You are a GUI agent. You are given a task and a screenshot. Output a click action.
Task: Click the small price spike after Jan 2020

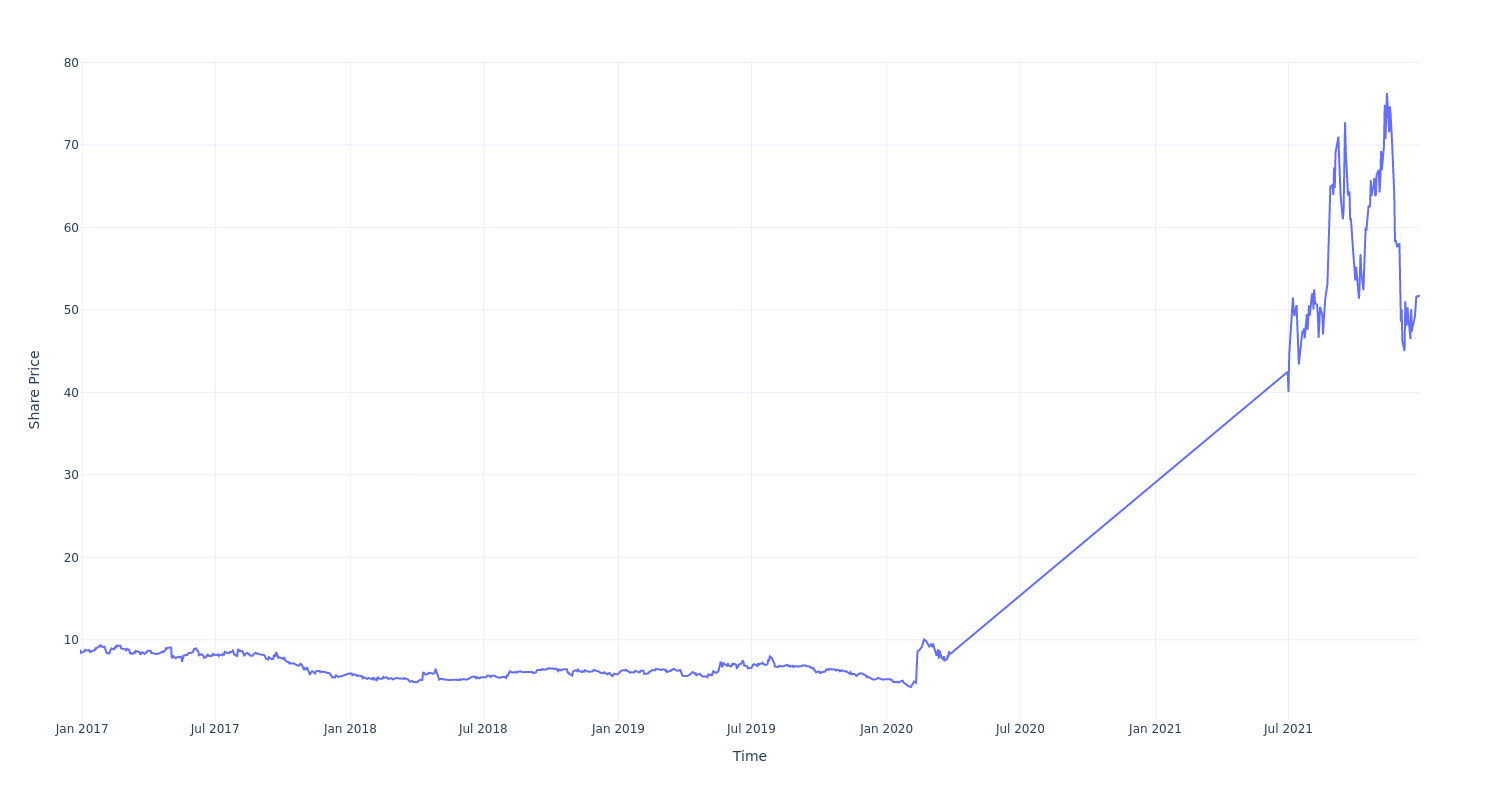924,640
